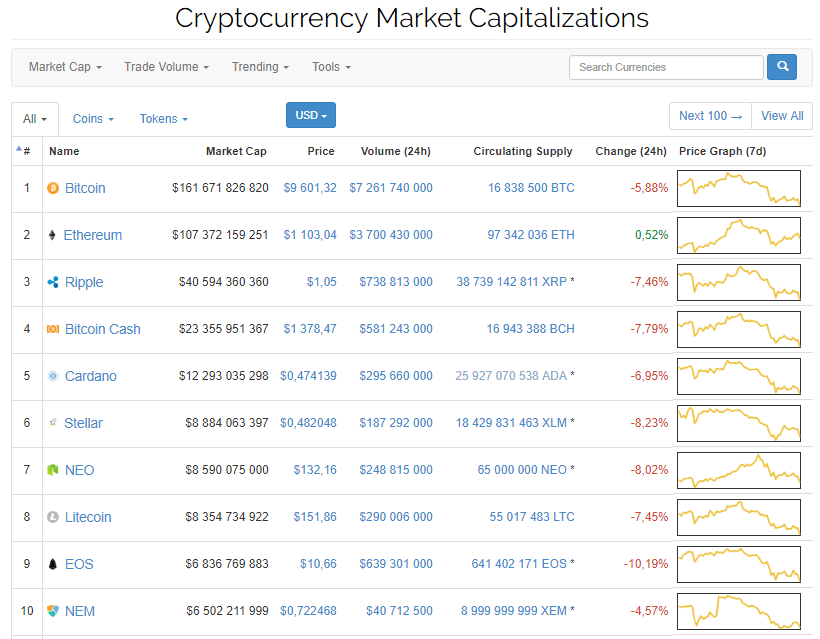
Task: Open the Stellar currency link
Action: pos(83,423)
